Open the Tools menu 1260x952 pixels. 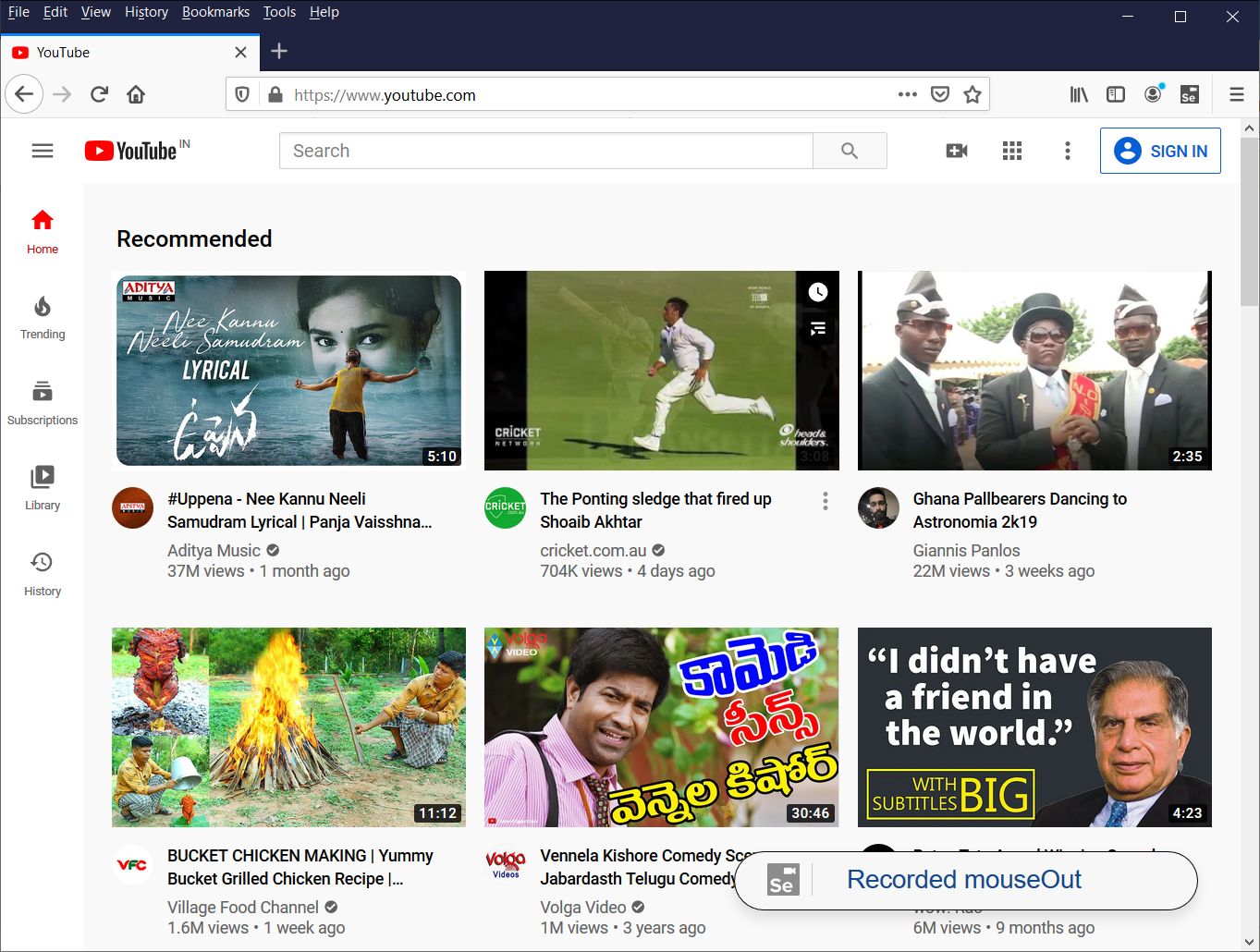point(279,12)
